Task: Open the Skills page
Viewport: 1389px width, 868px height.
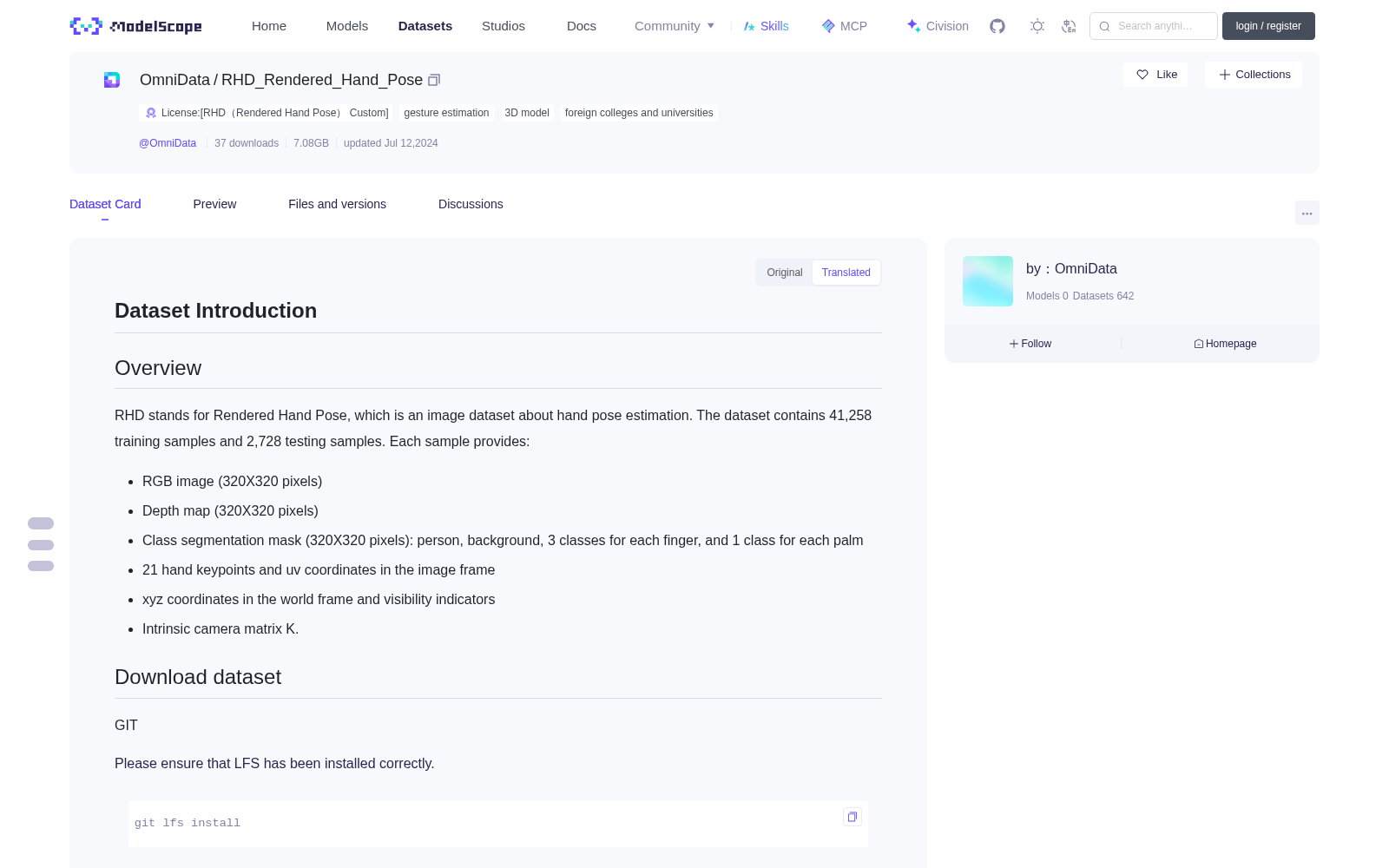Action: point(767,26)
